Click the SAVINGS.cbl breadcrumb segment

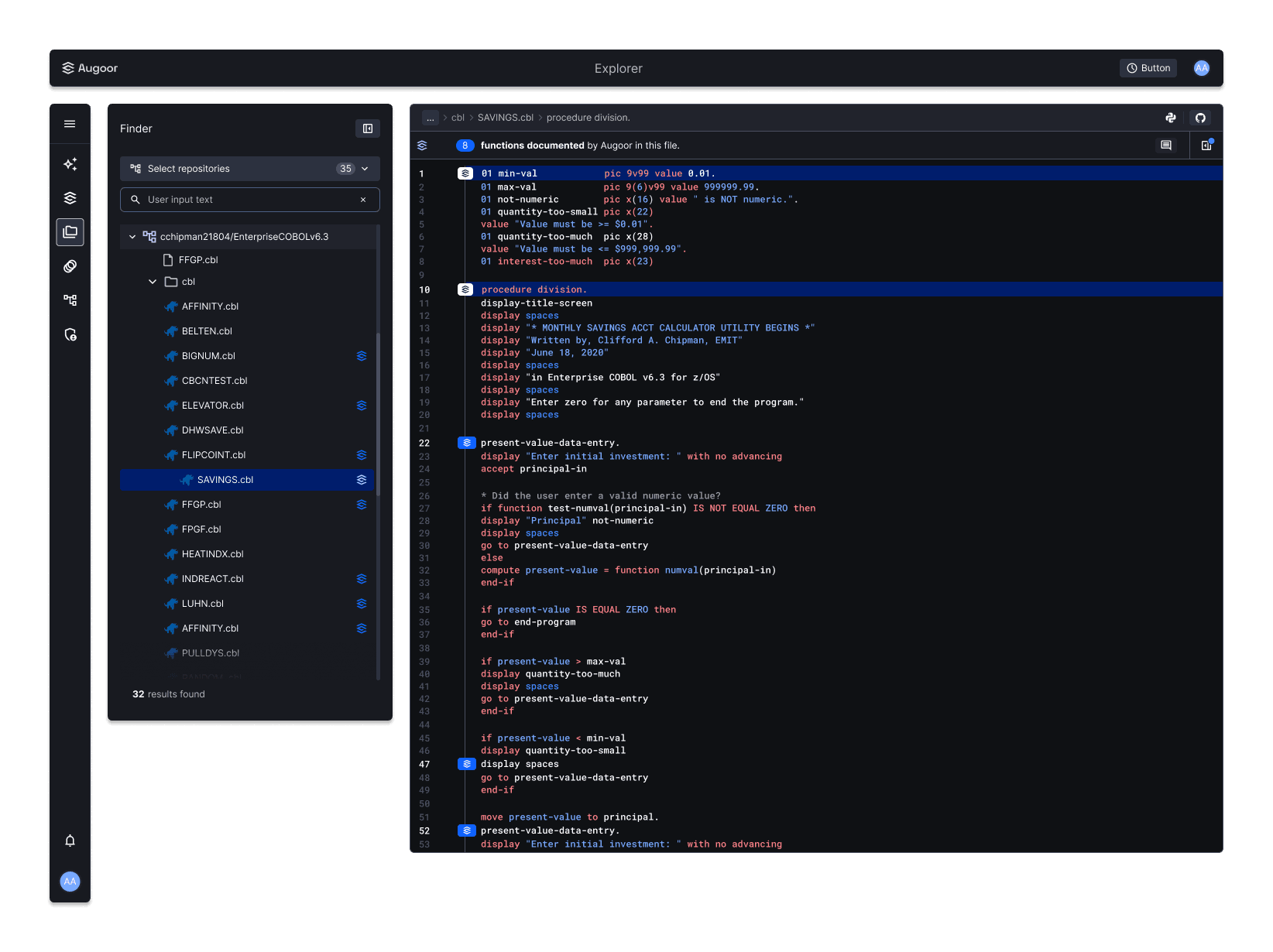[x=506, y=118]
